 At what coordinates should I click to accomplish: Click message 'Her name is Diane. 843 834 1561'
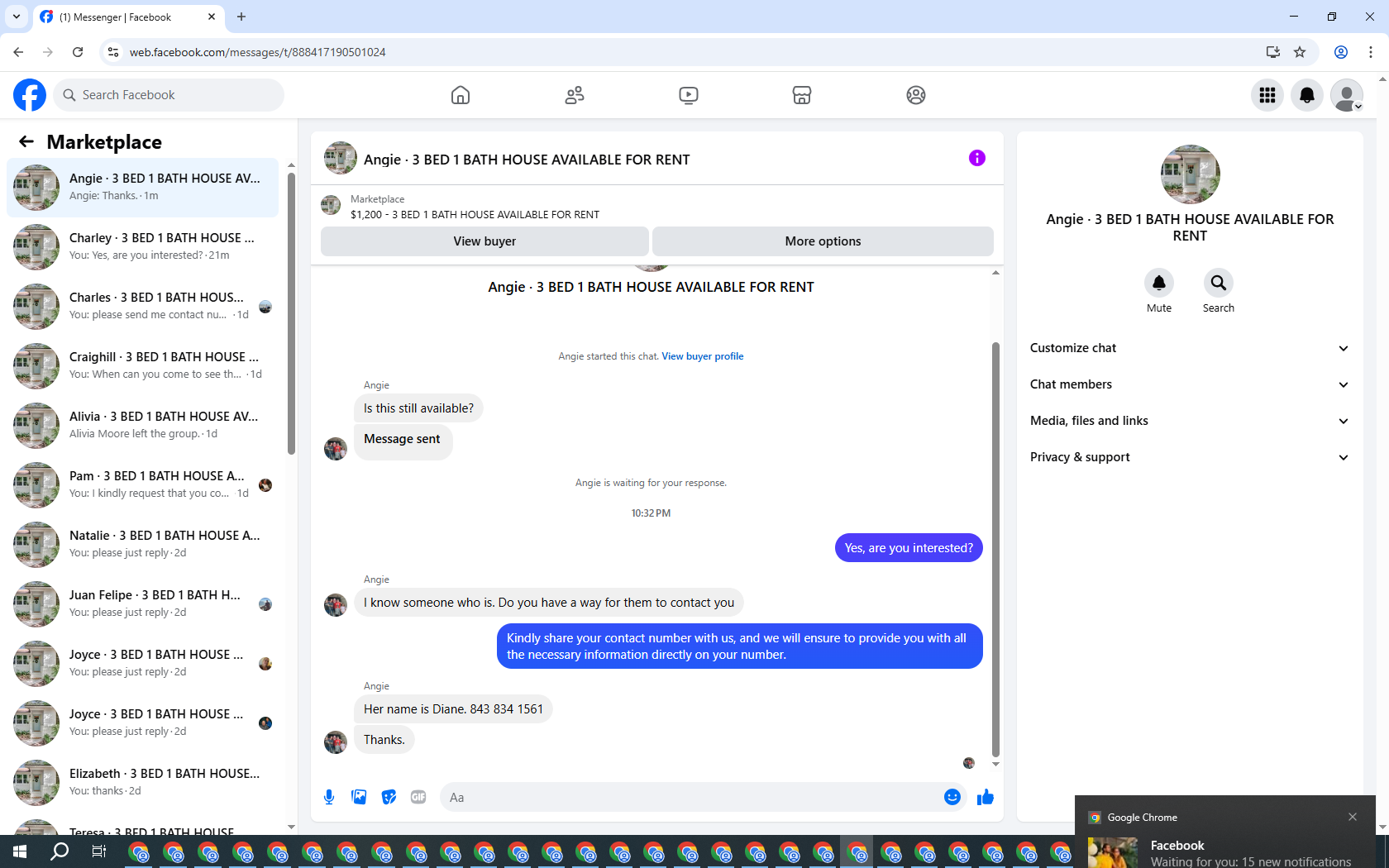[x=453, y=709]
